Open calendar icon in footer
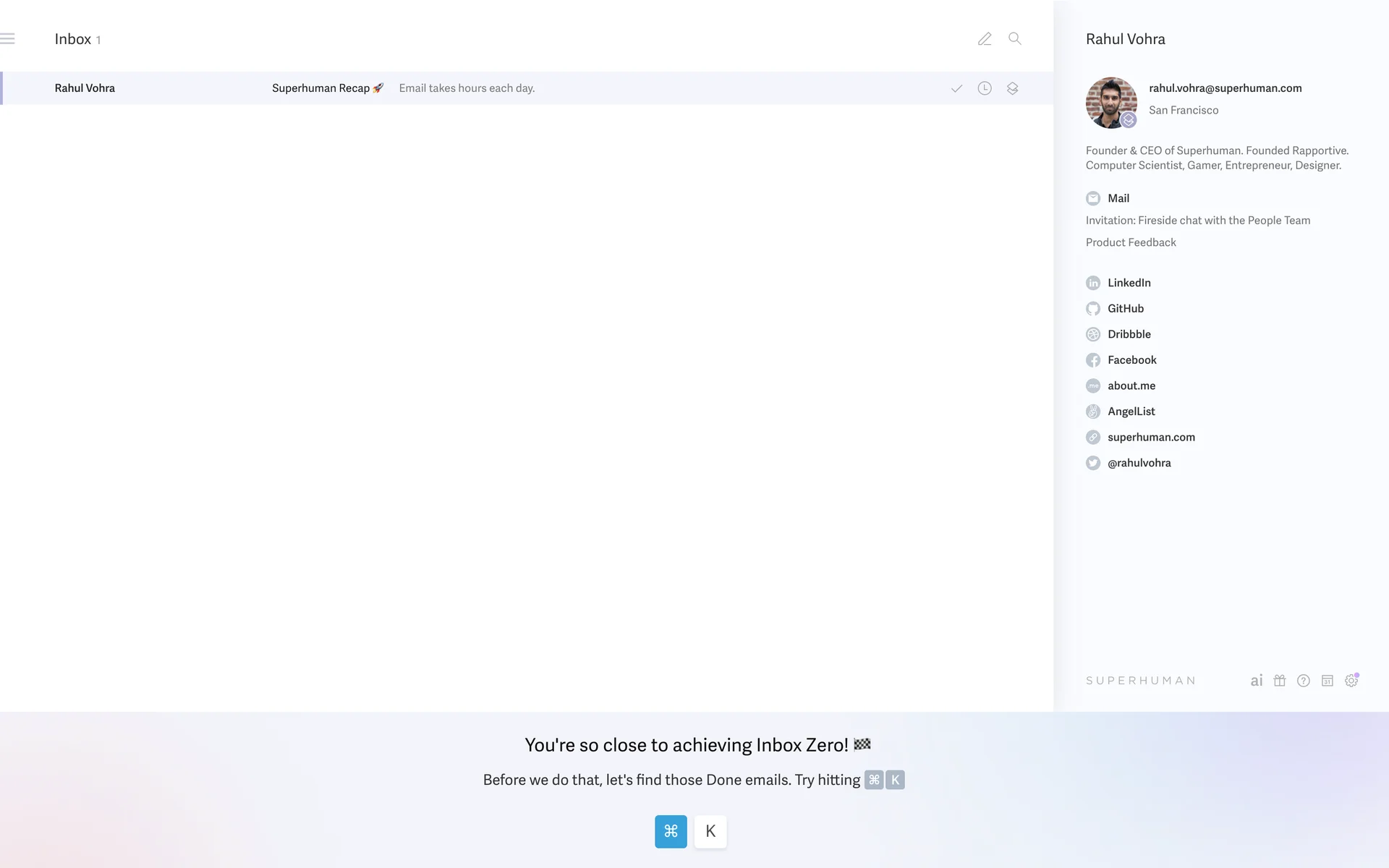Image resolution: width=1389 pixels, height=868 pixels. (1328, 681)
